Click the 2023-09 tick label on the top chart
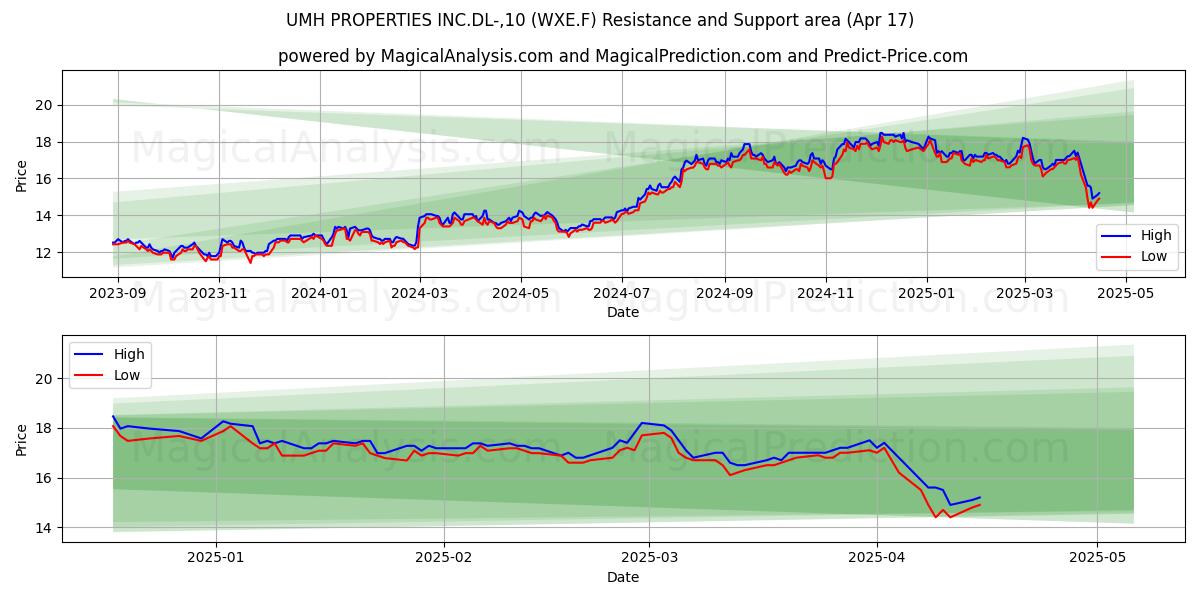Viewport: 1200px width, 600px height. [118, 294]
